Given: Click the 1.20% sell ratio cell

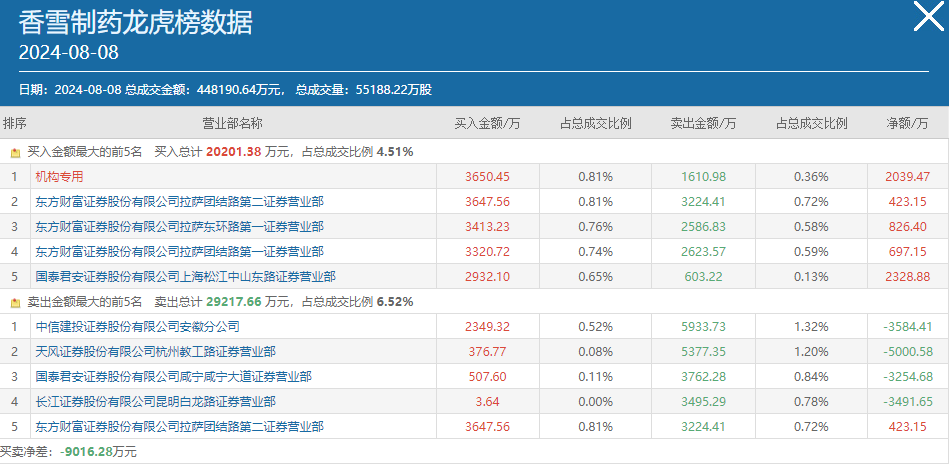Looking at the screenshot, I should click(x=811, y=352).
